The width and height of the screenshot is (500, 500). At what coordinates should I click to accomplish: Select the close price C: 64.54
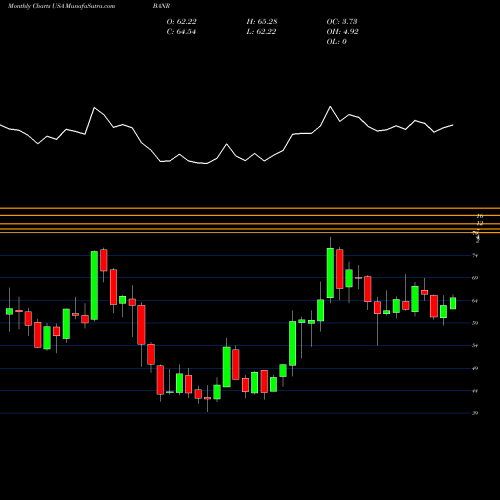(181, 32)
